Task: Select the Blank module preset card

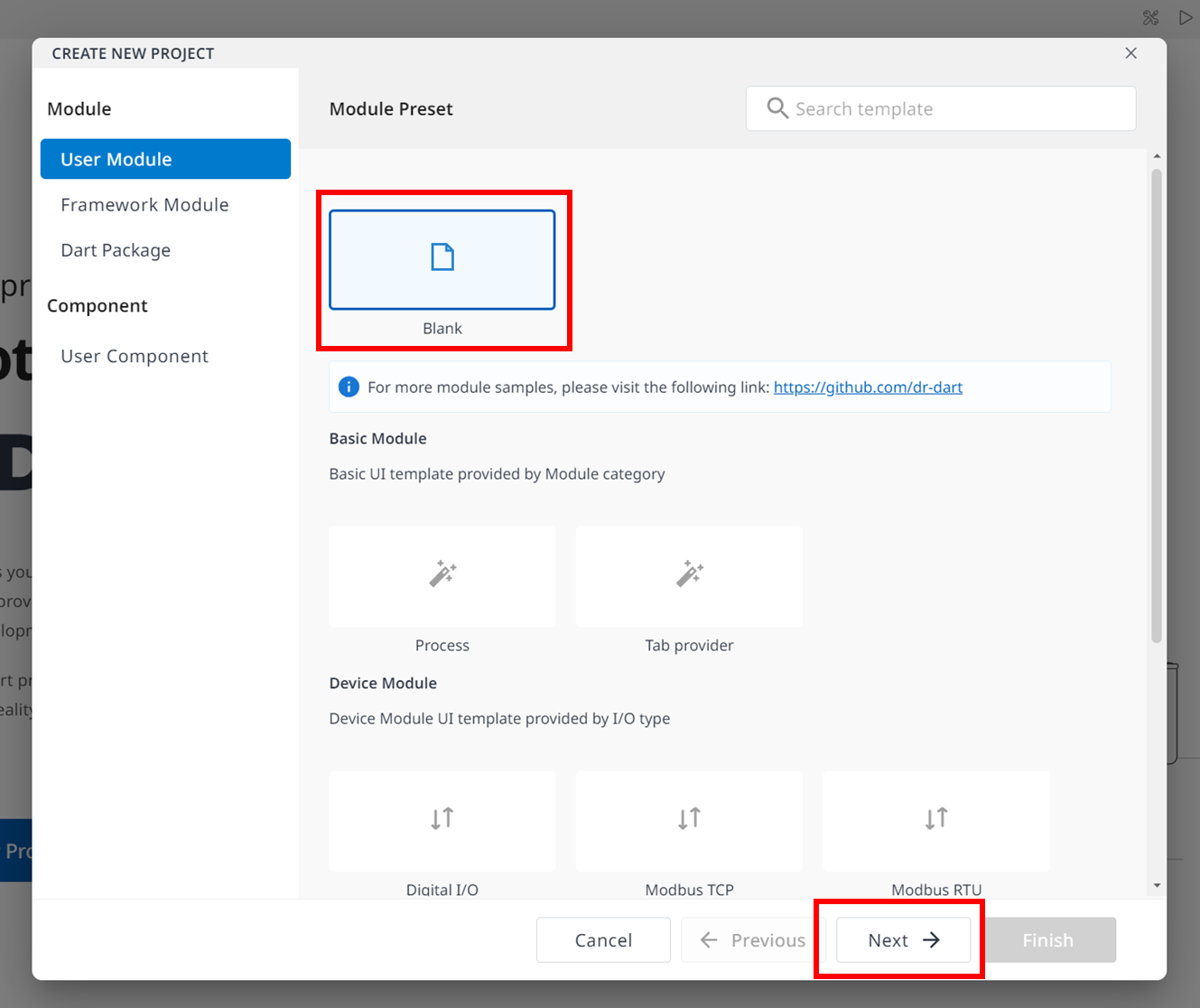Action: 442,259
